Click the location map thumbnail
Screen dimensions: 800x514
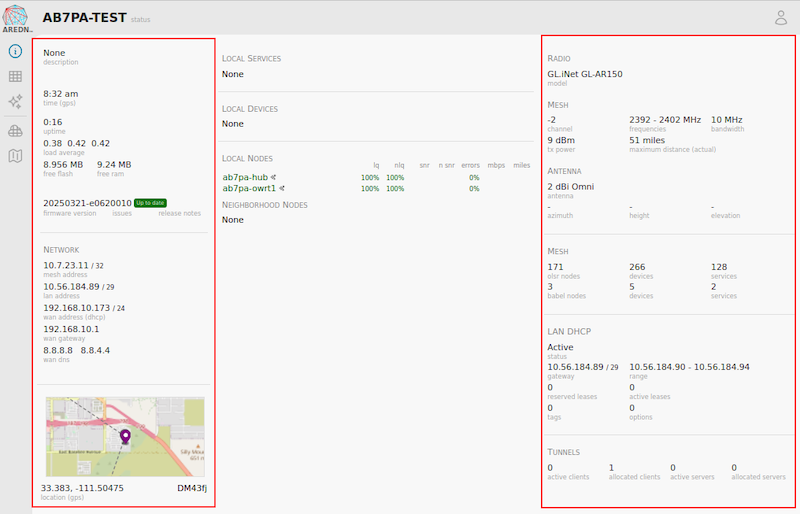click(125, 436)
